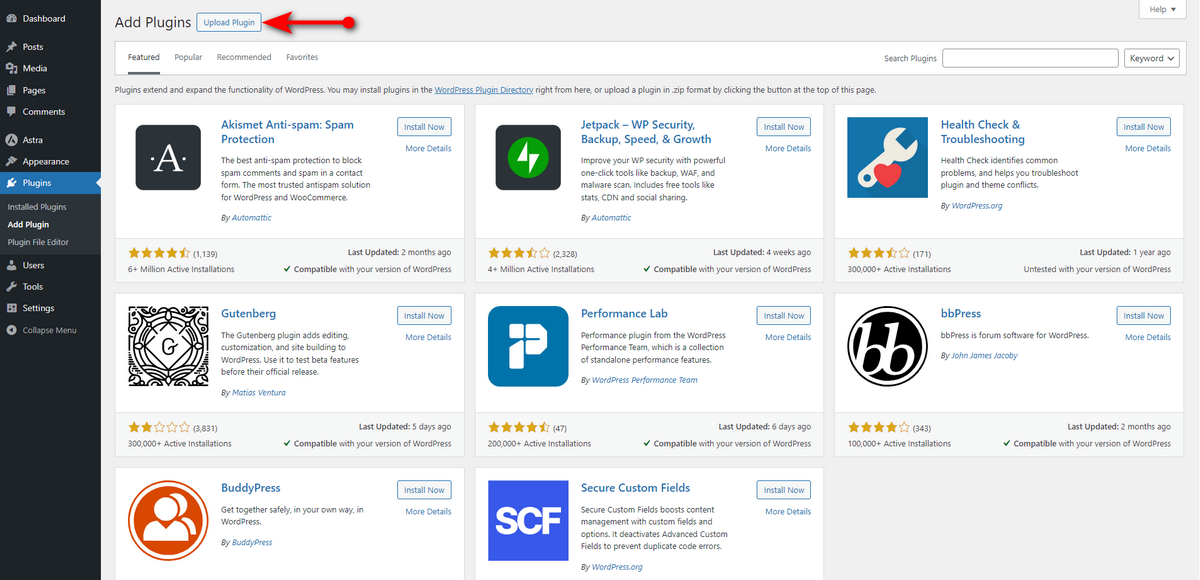
Task: Click the Media icon in sidebar
Action: [x=11, y=69]
